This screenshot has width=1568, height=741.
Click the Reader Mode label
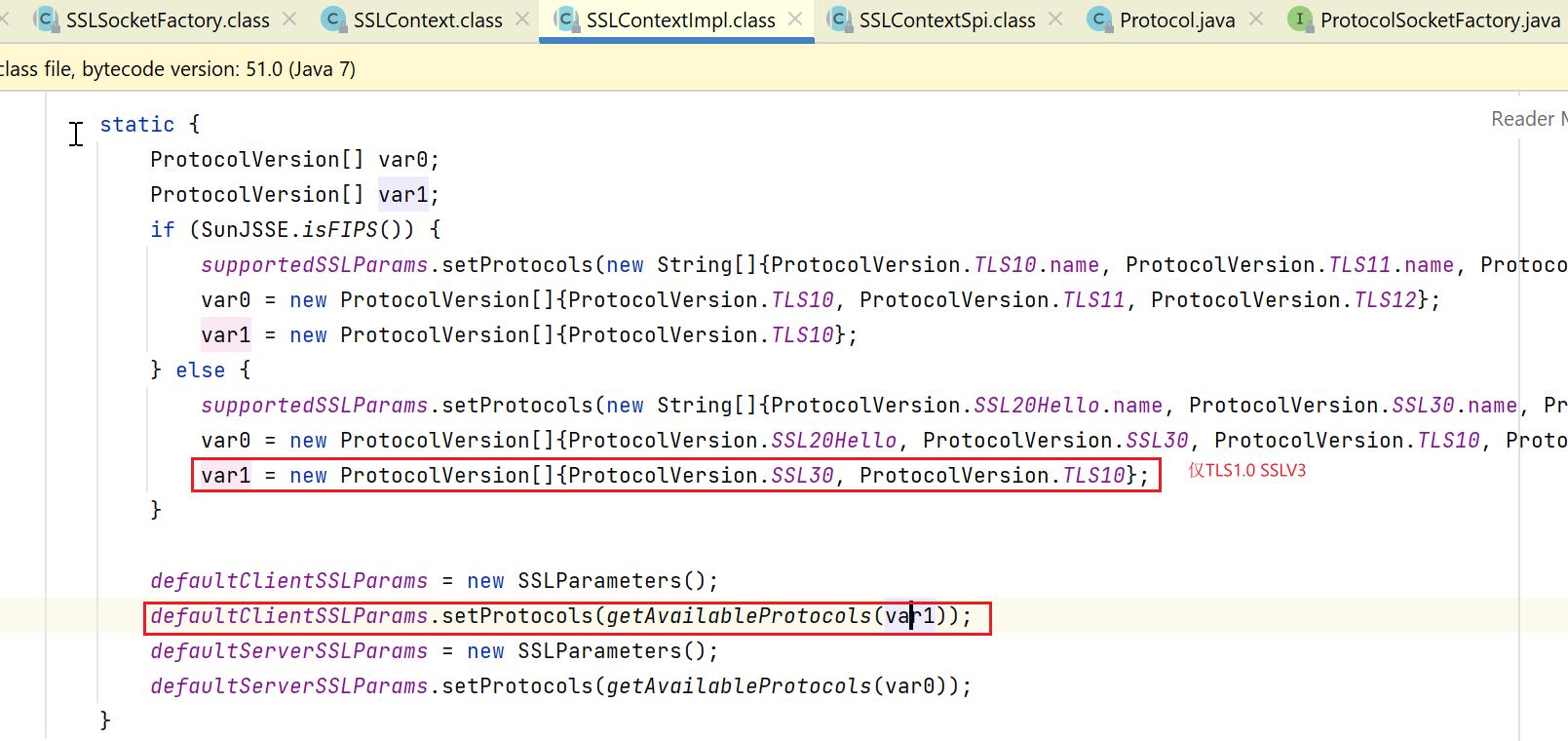[x=1529, y=119]
